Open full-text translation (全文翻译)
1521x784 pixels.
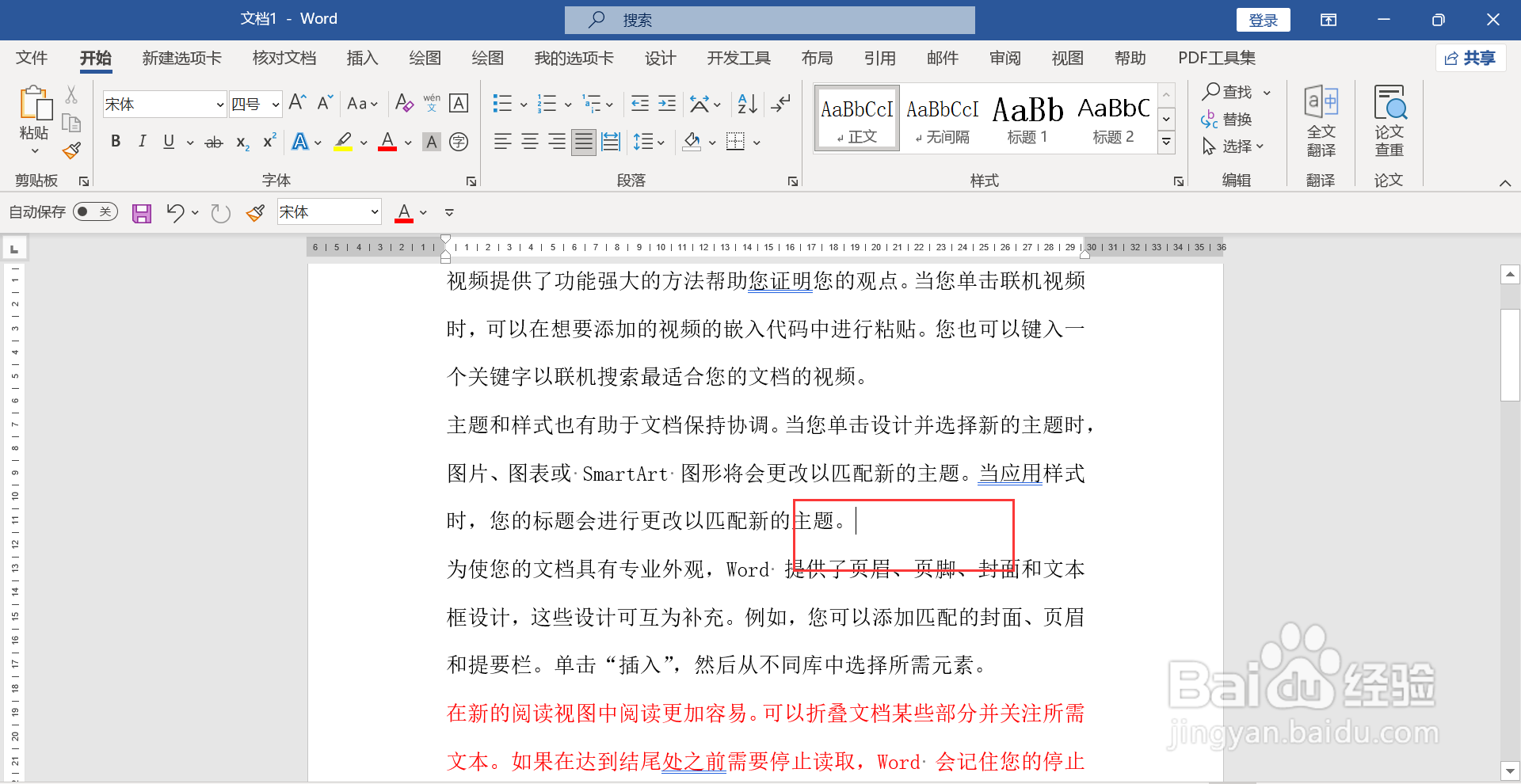coord(1321,120)
